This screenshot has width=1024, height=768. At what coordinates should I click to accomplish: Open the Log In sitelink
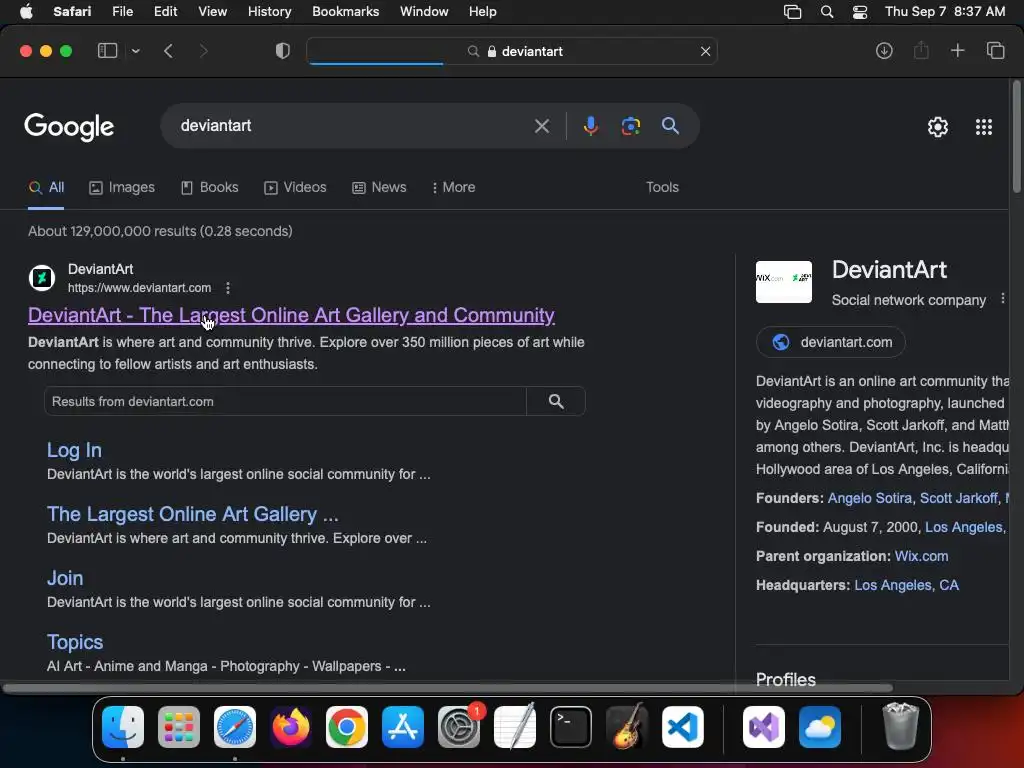point(74,450)
